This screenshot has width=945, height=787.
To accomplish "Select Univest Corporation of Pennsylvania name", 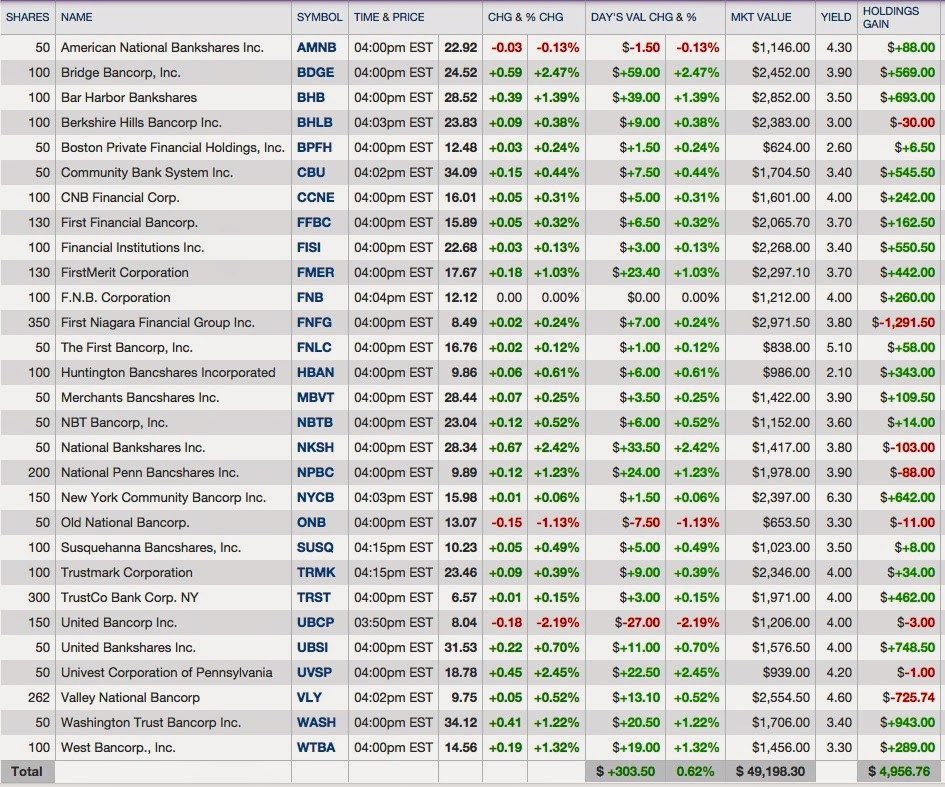I will 166,673.
